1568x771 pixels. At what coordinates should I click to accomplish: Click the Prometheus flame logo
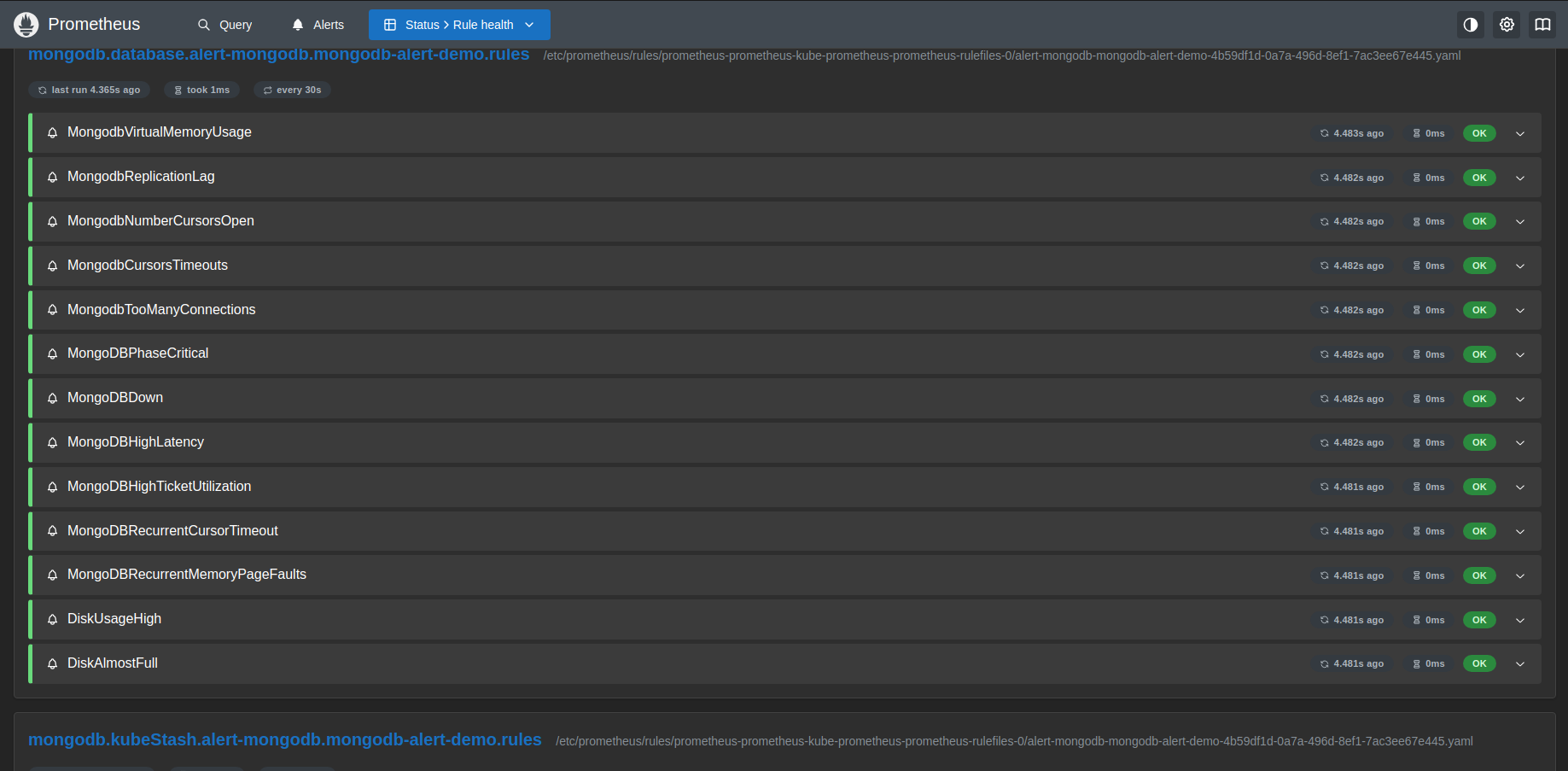click(26, 25)
